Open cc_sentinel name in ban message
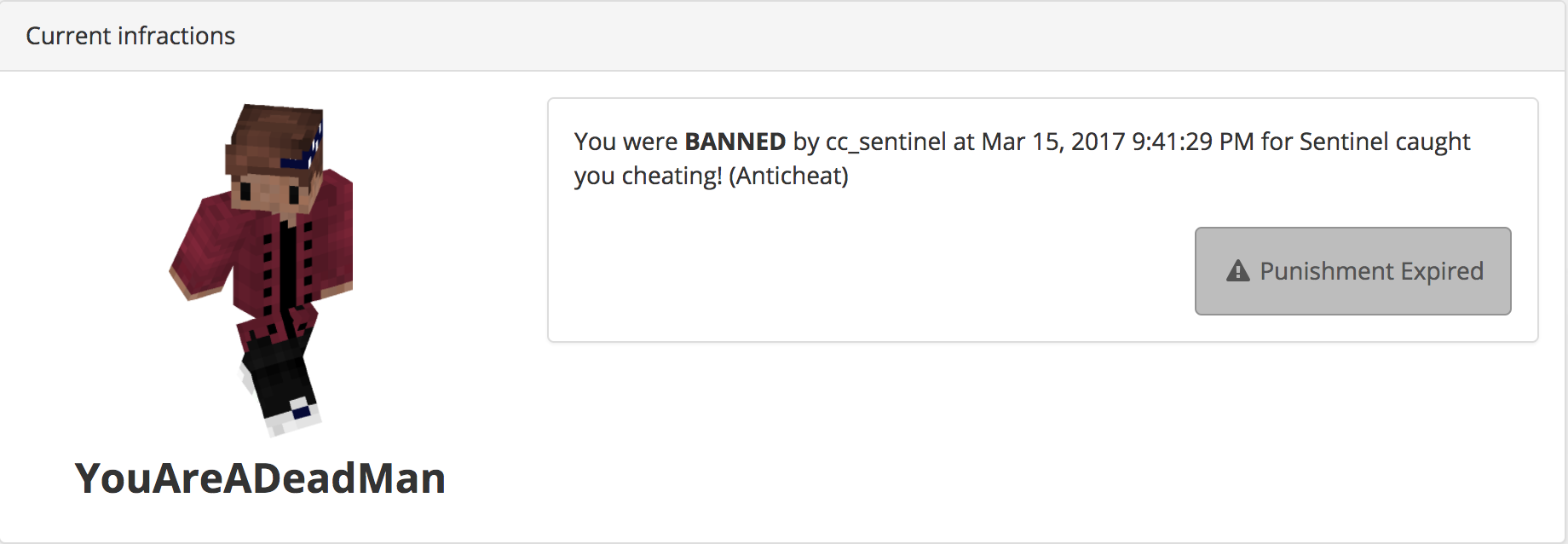 pos(885,142)
